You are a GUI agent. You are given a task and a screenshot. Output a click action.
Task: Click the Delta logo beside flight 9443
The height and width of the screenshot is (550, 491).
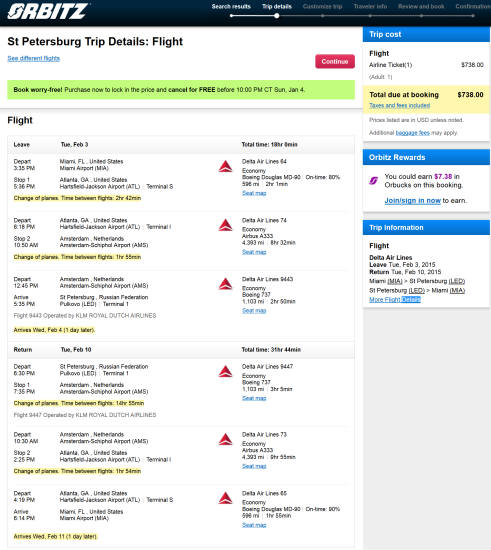pos(226,284)
